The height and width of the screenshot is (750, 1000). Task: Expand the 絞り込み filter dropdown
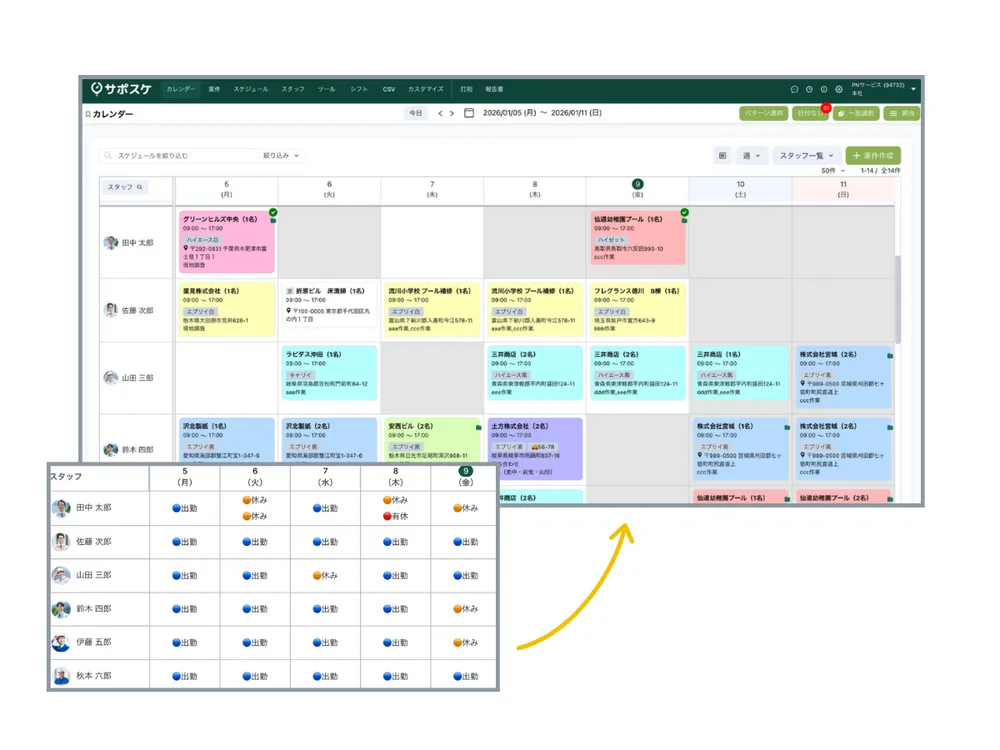click(x=281, y=156)
